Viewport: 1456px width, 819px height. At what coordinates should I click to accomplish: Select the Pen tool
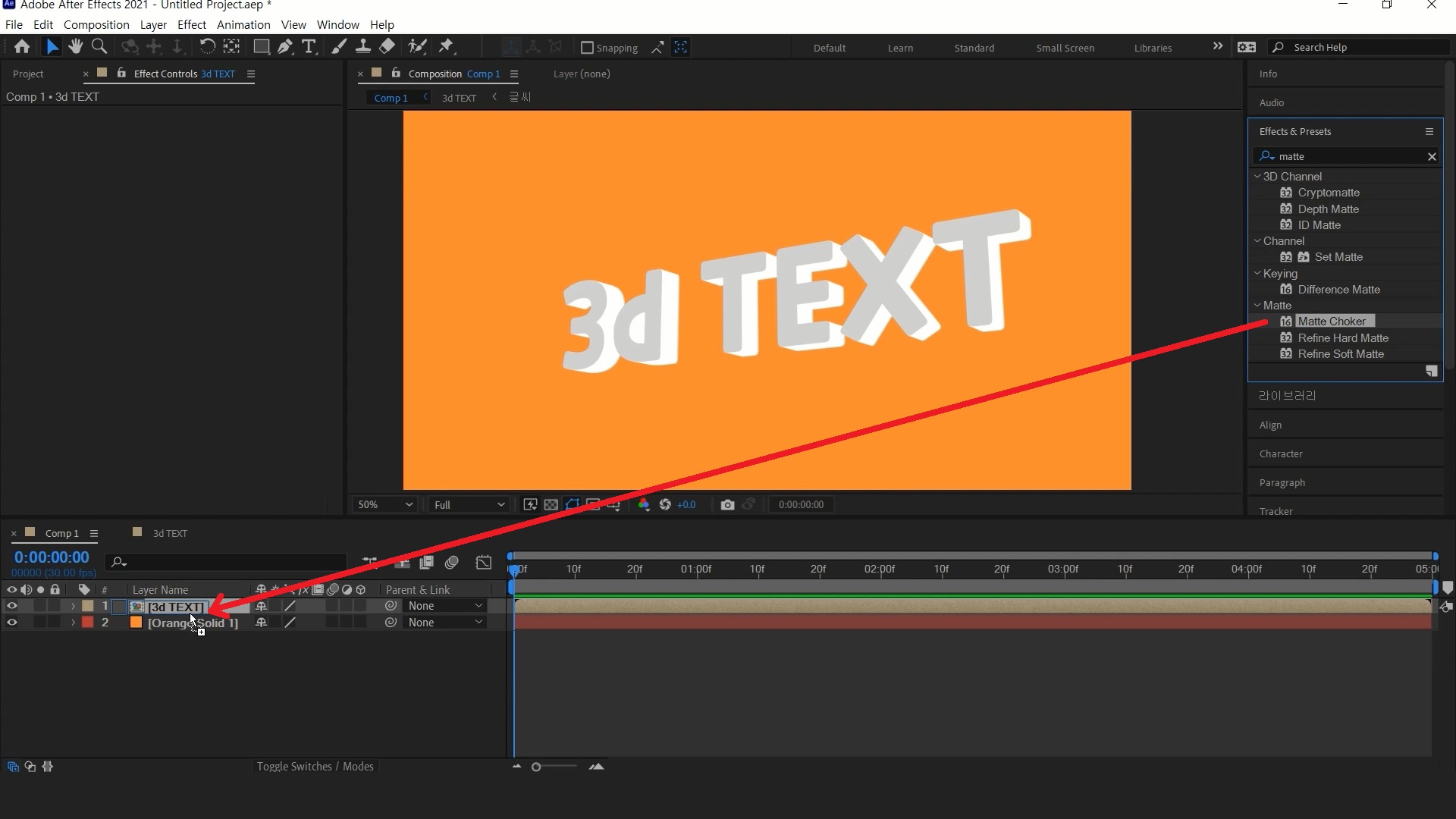[285, 47]
